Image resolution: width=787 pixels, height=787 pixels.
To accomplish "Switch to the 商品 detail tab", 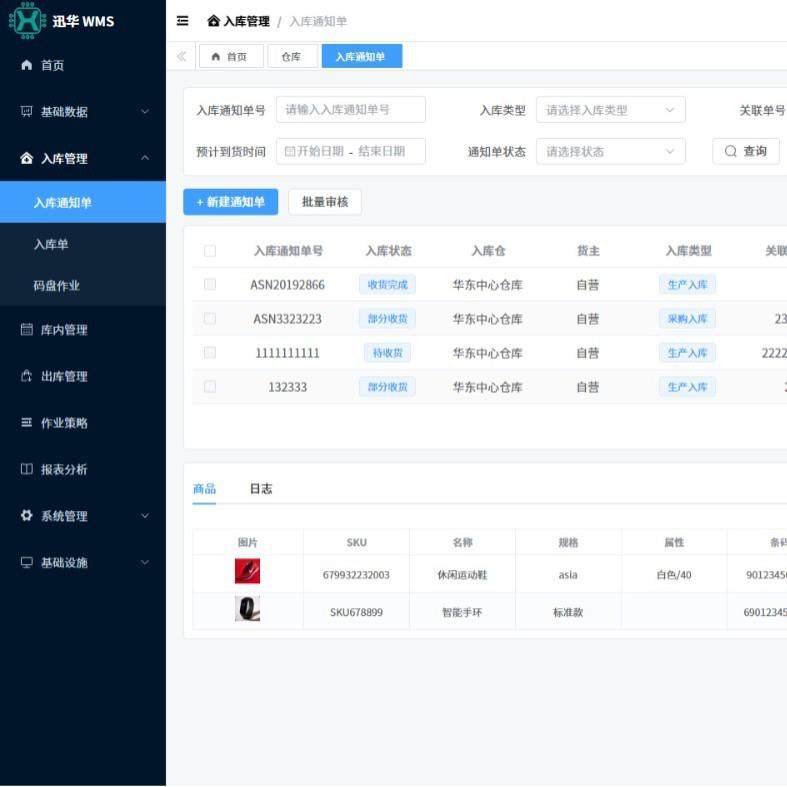I will pos(204,488).
